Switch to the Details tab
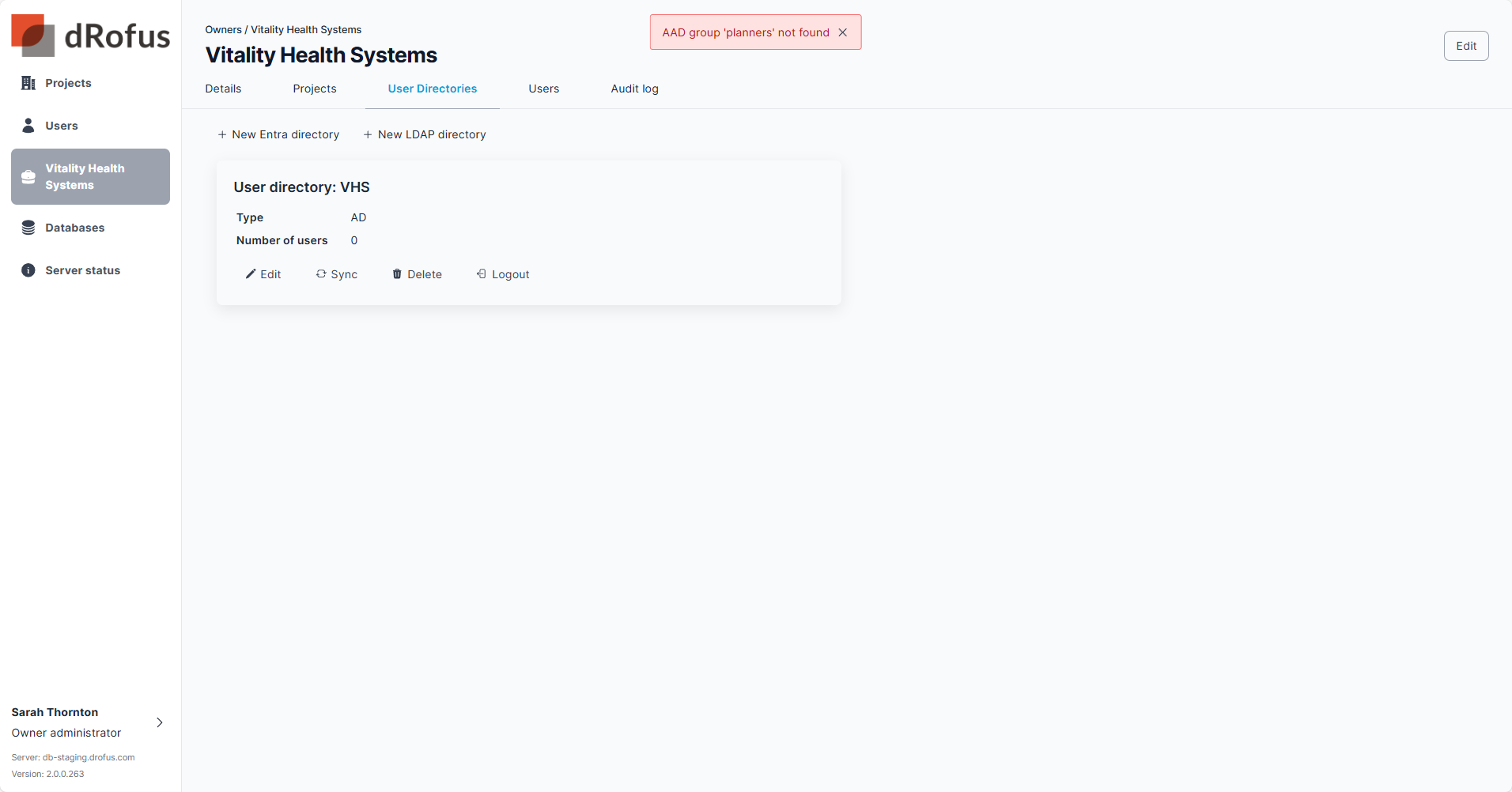Screen dimensions: 1512x792 click(223, 89)
